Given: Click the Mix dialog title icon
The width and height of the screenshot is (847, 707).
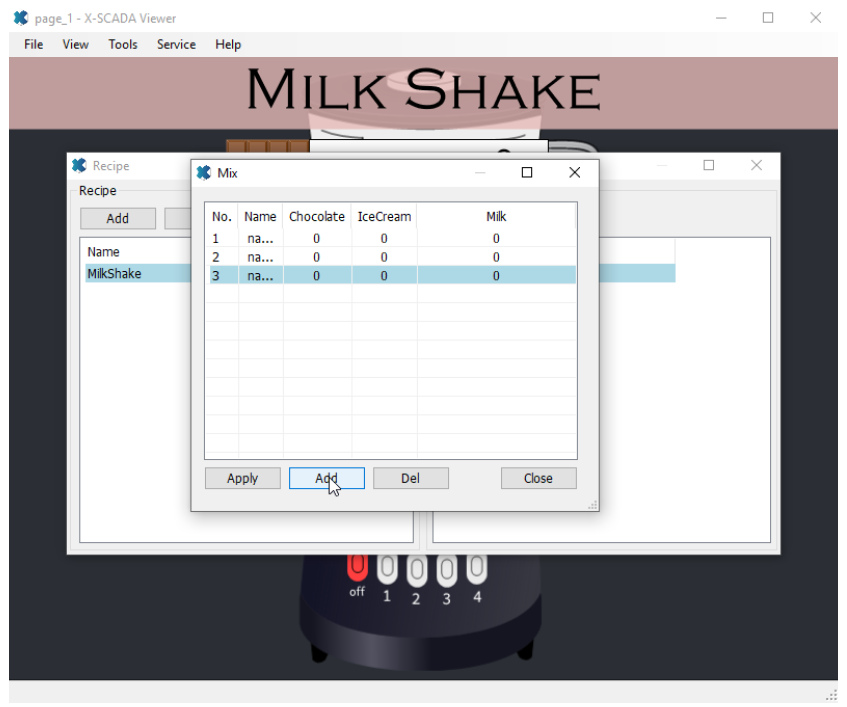Looking at the screenshot, I should click(x=204, y=173).
